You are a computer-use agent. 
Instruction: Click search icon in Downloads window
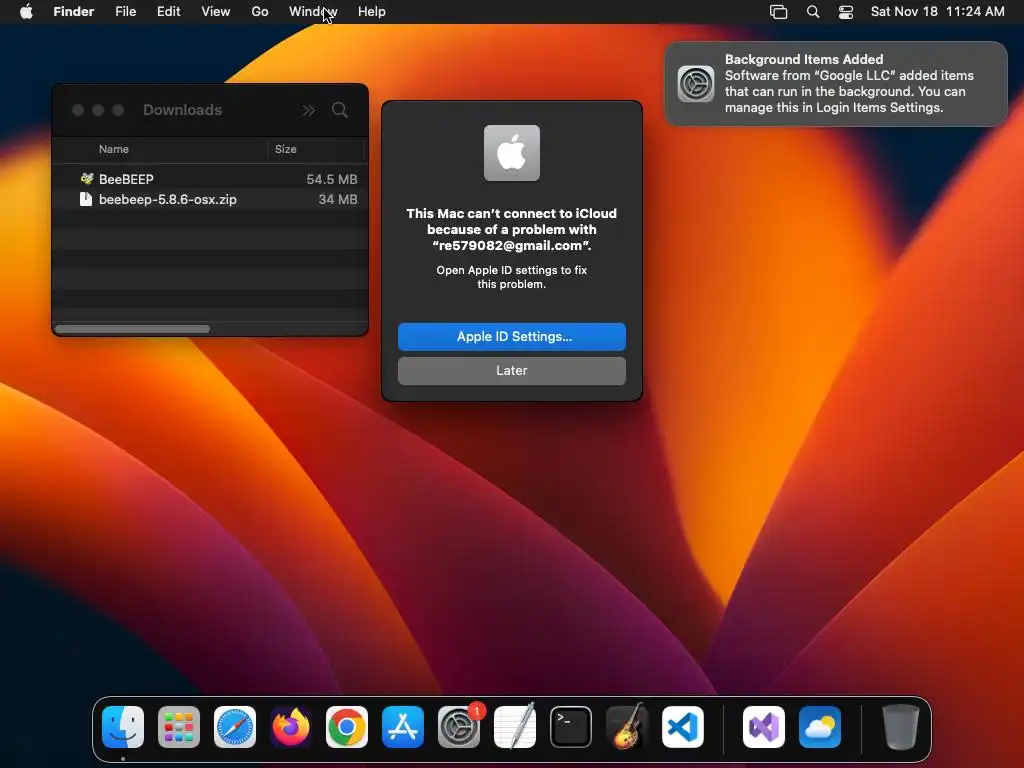(x=340, y=110)
